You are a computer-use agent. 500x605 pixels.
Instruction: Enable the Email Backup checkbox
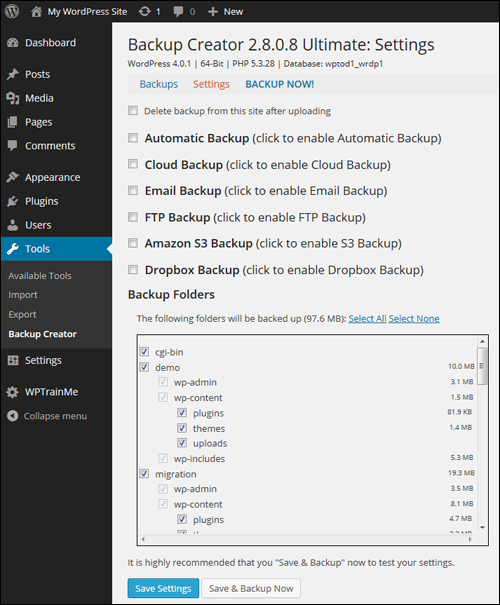point(133,190)
